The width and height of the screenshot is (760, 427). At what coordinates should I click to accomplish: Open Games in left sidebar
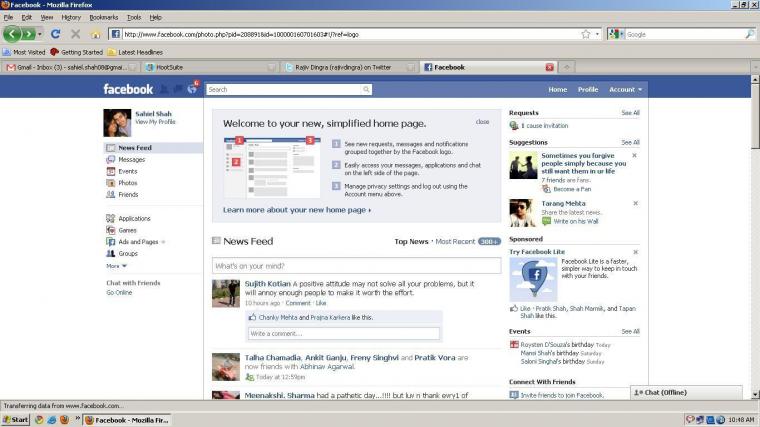pyautogui.click(x=127, y=230)
